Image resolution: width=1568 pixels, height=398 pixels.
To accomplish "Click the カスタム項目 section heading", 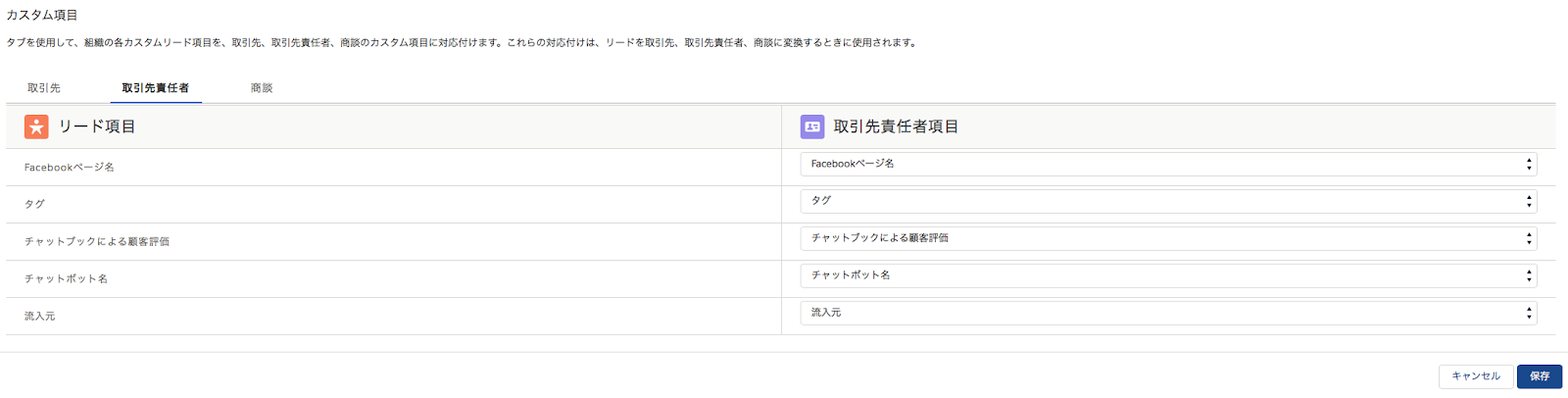I will (x=42, y=16).
